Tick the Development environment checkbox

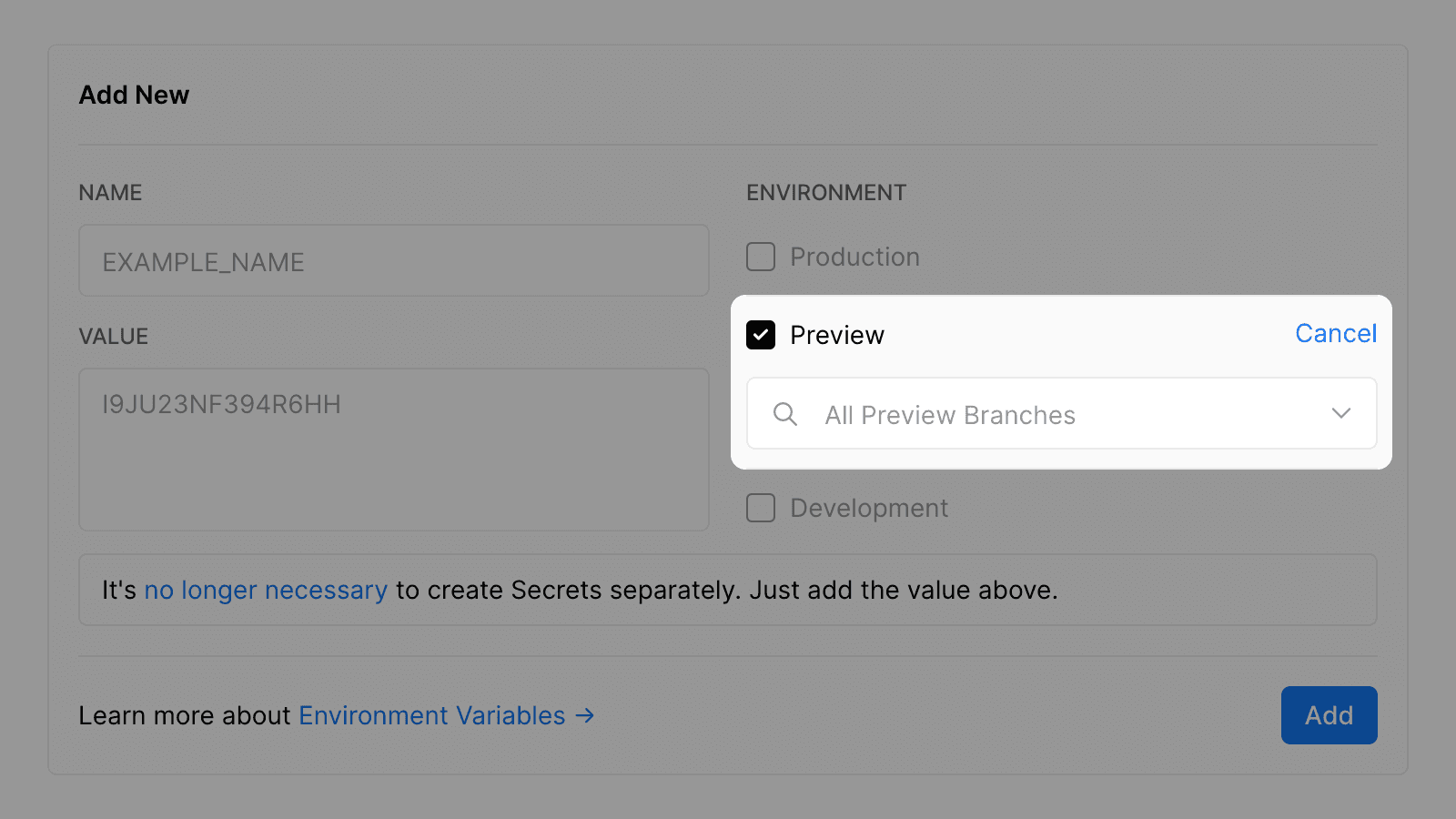(x=761, y=508)
